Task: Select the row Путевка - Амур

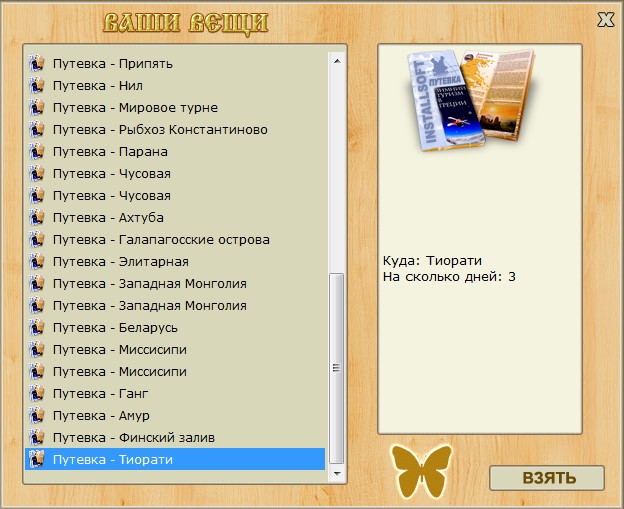Action: tap(175, 415)
